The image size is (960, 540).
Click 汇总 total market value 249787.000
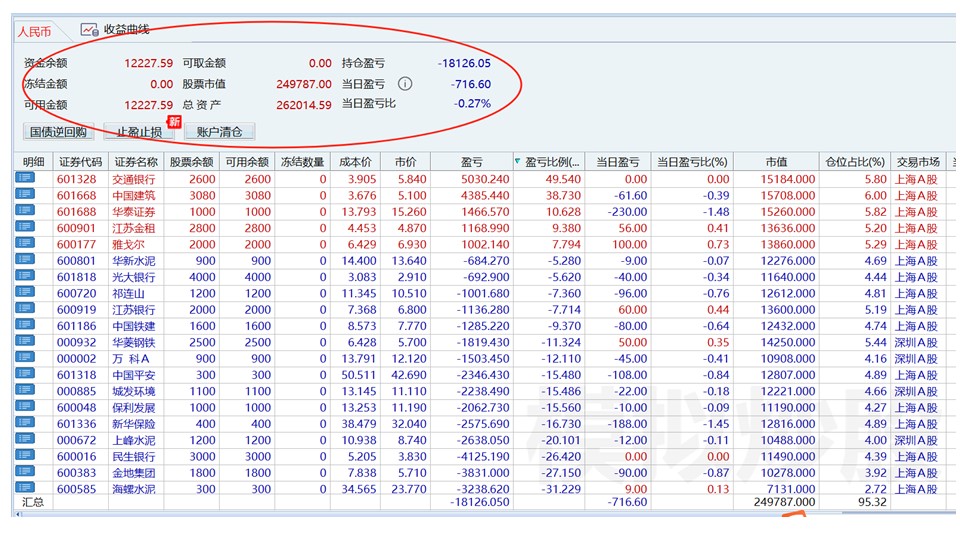point(784,501)
